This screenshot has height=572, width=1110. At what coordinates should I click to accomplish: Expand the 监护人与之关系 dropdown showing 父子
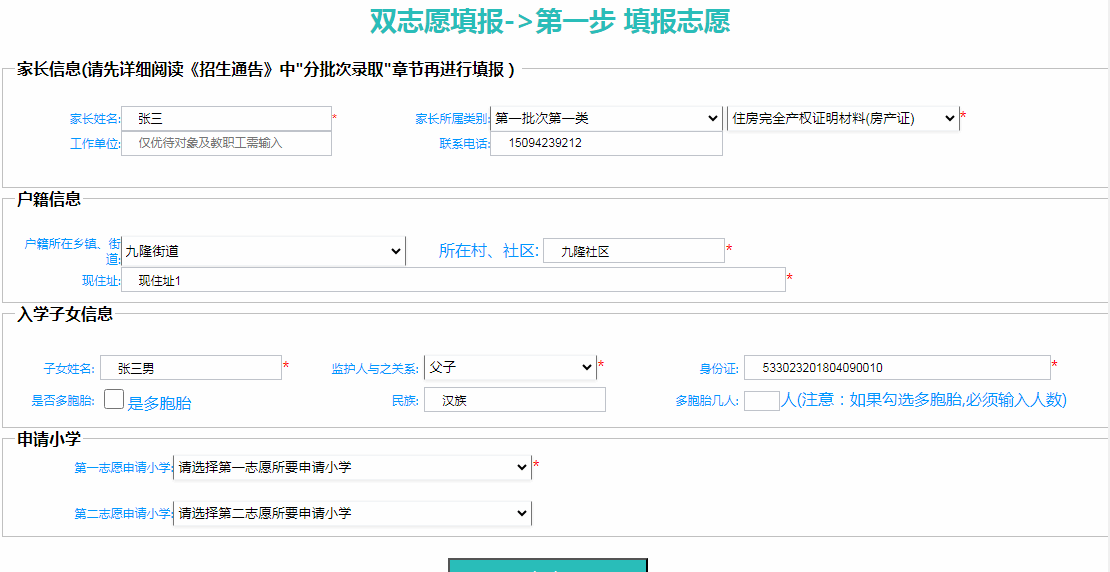click(510, 368)
